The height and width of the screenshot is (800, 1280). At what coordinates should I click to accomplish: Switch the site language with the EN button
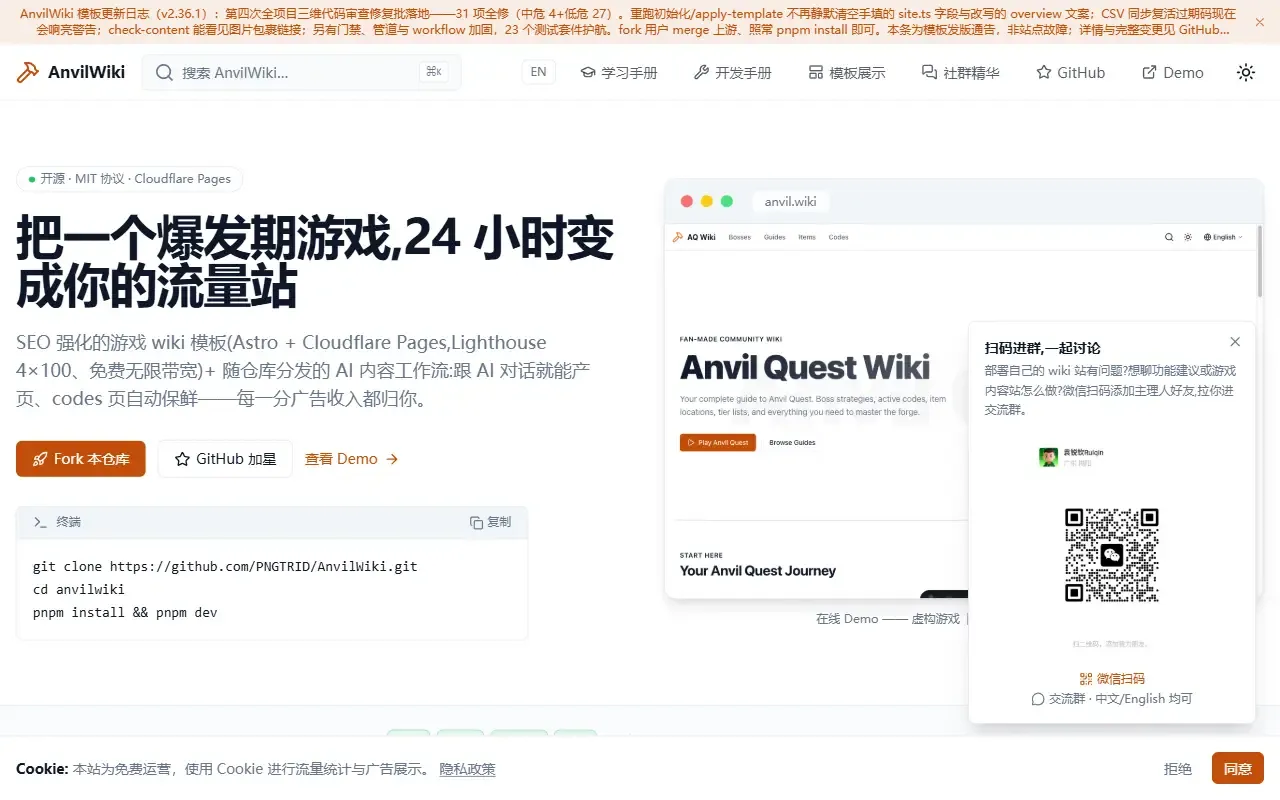point(538,72)
